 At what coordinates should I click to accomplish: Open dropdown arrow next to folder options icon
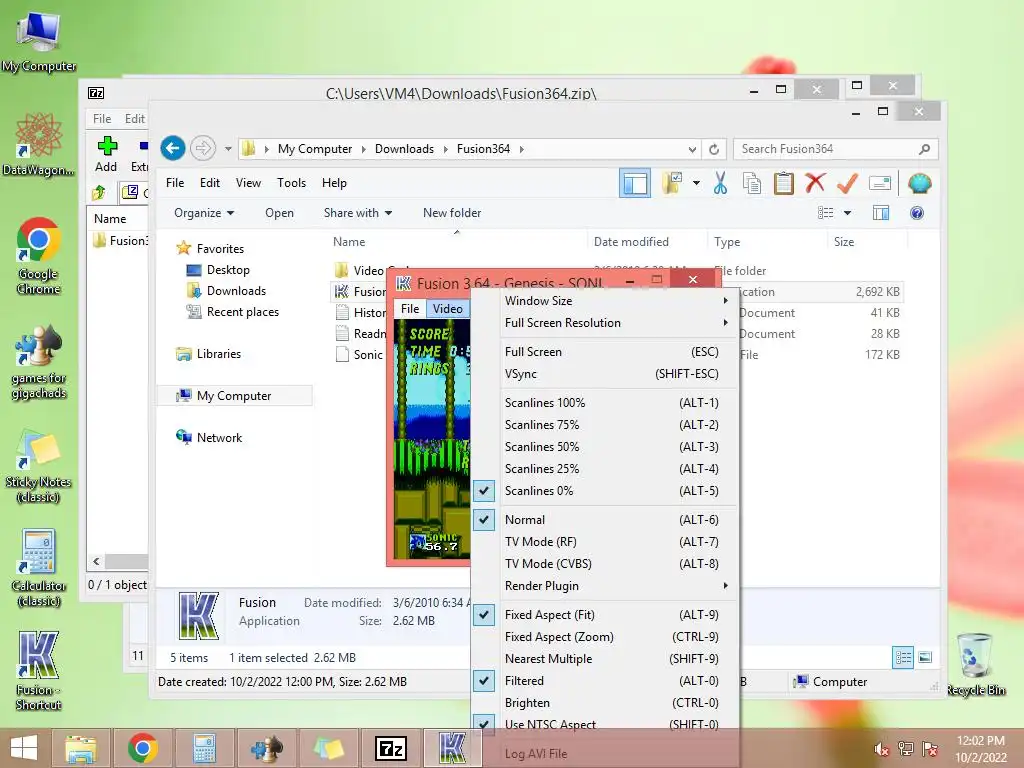pyautogui.click(x=696, y=184)
